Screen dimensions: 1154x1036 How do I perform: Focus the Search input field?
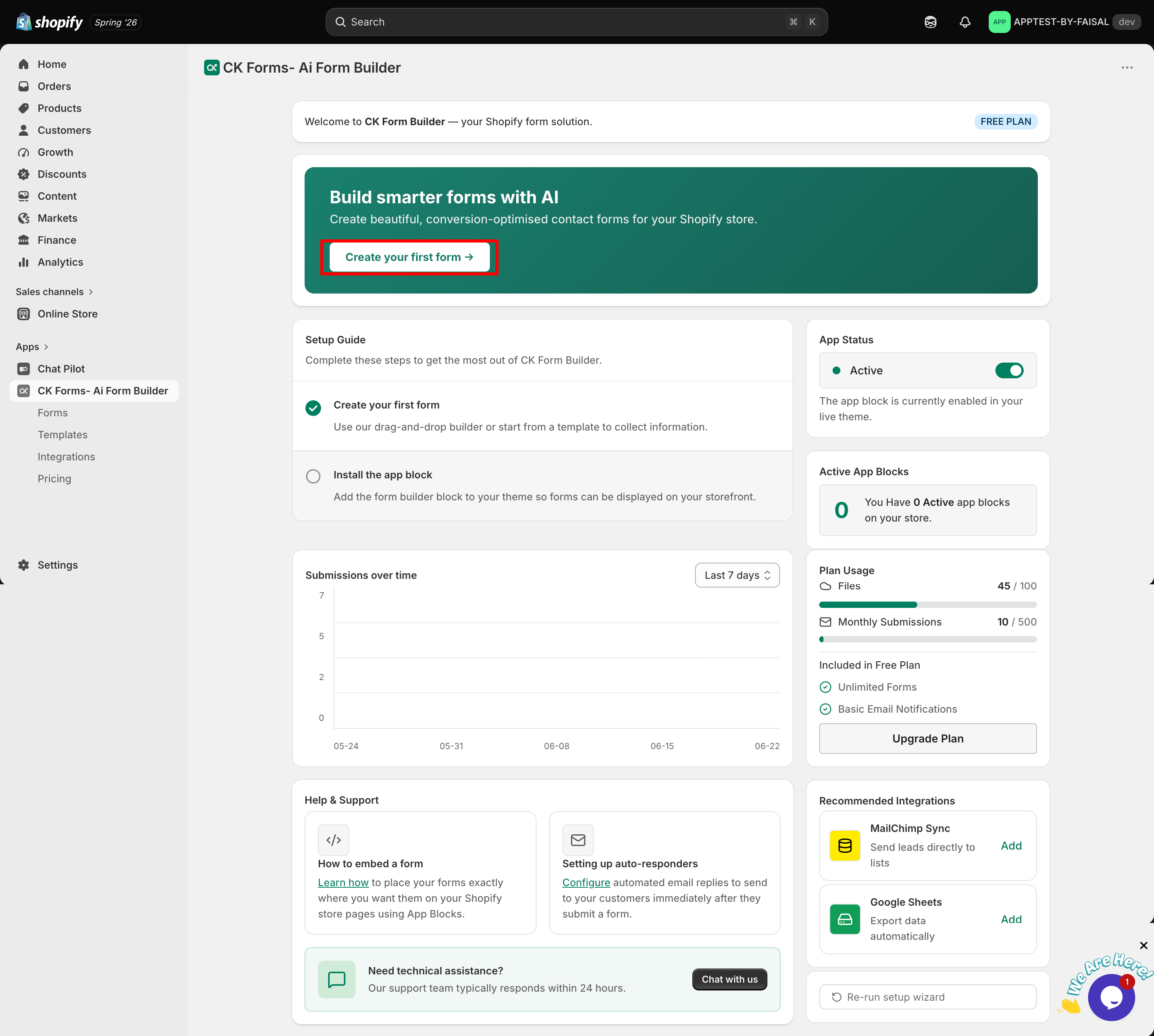coord(577,22)
